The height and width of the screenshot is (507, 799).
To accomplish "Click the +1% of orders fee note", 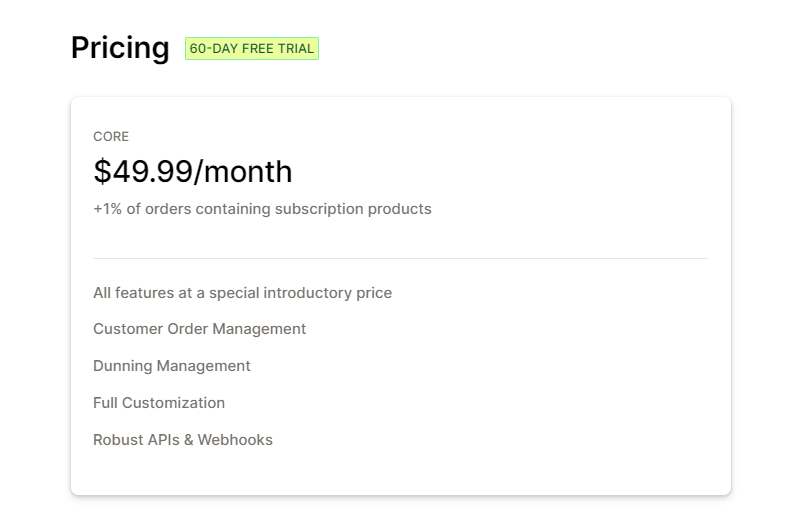I will coord(262,209).
